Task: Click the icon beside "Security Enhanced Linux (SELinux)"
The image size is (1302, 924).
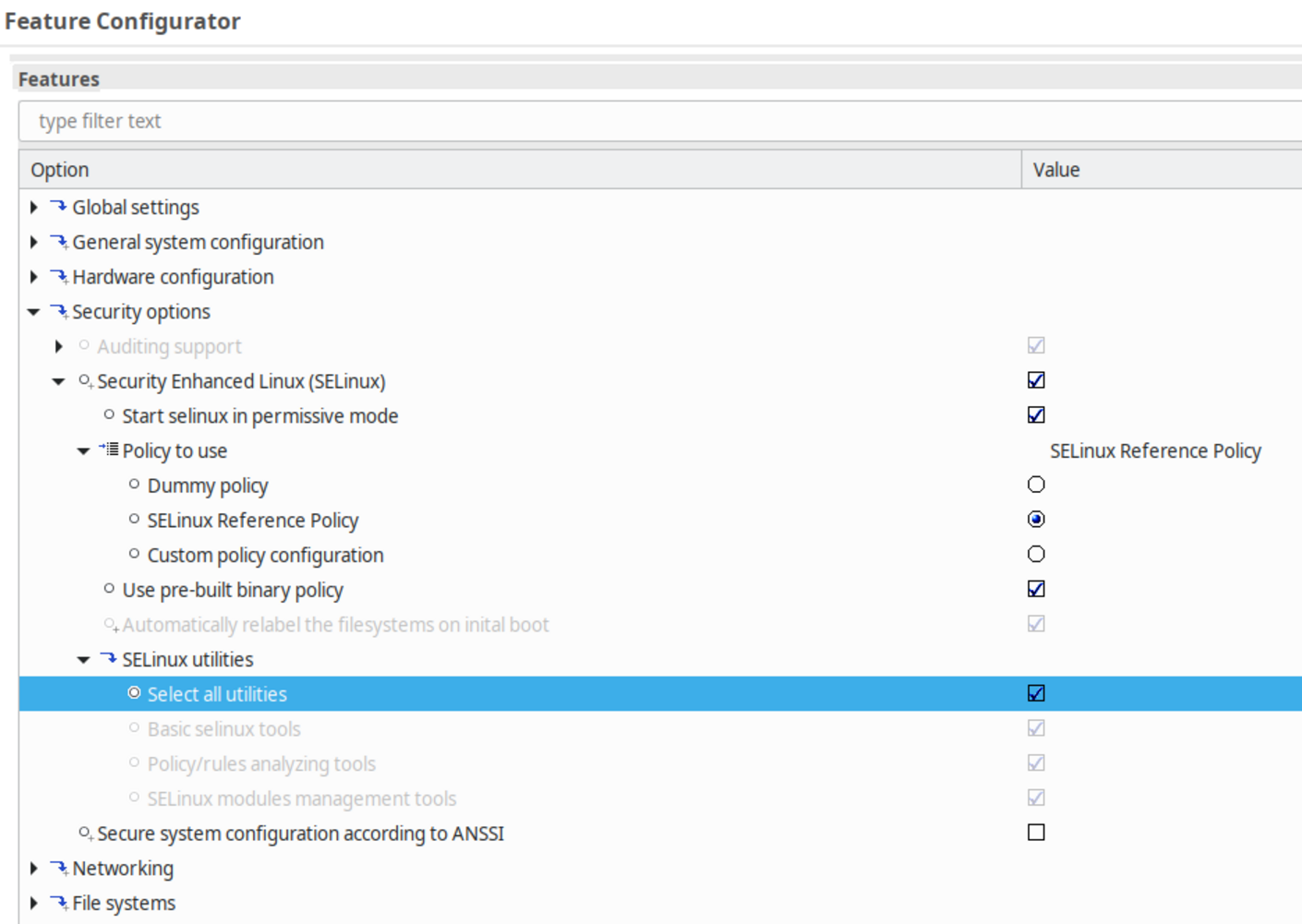Action: [84, 380]
